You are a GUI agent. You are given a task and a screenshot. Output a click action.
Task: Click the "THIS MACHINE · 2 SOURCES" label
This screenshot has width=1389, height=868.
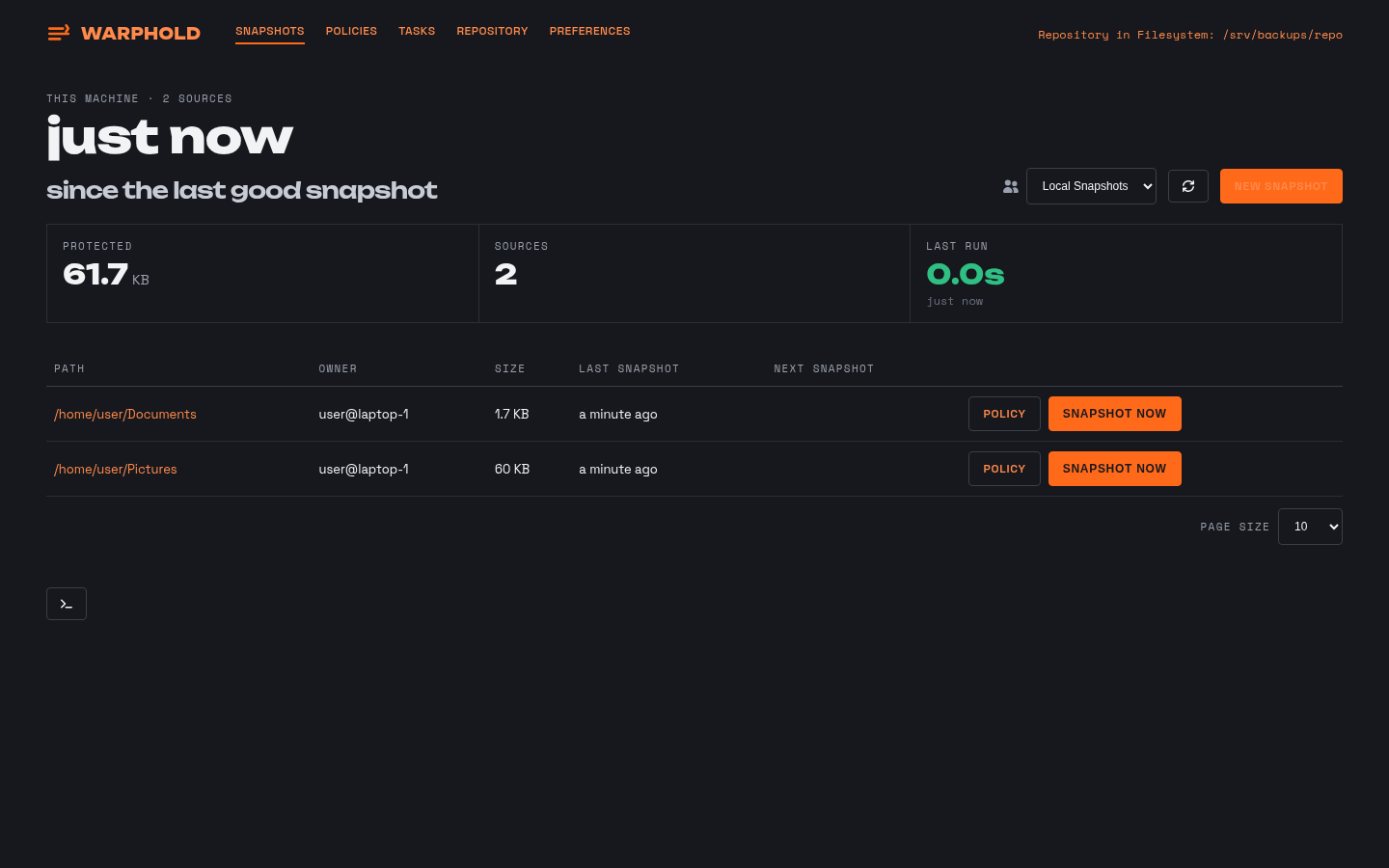[x=139, y=98]
